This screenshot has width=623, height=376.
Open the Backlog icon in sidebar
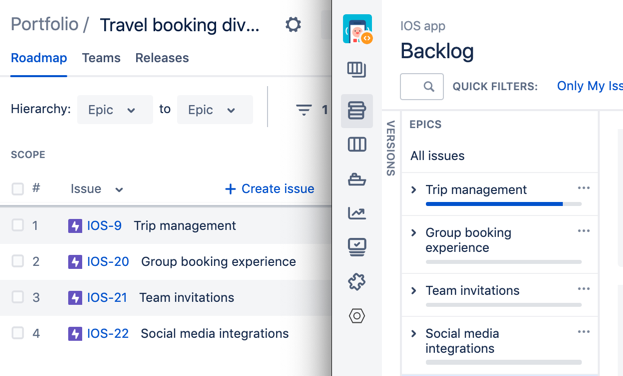tap(357, 110)
